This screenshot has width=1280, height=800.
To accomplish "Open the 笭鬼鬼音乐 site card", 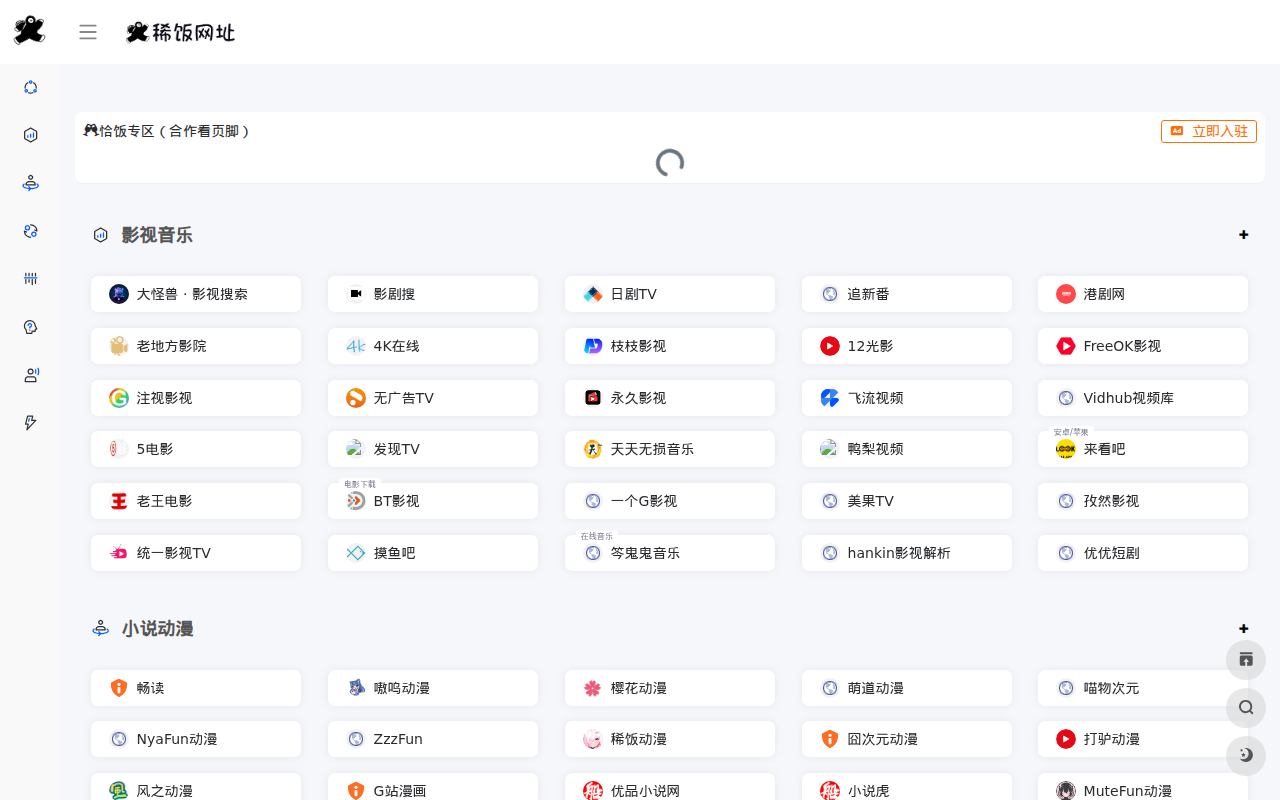I will pos(670,553).
